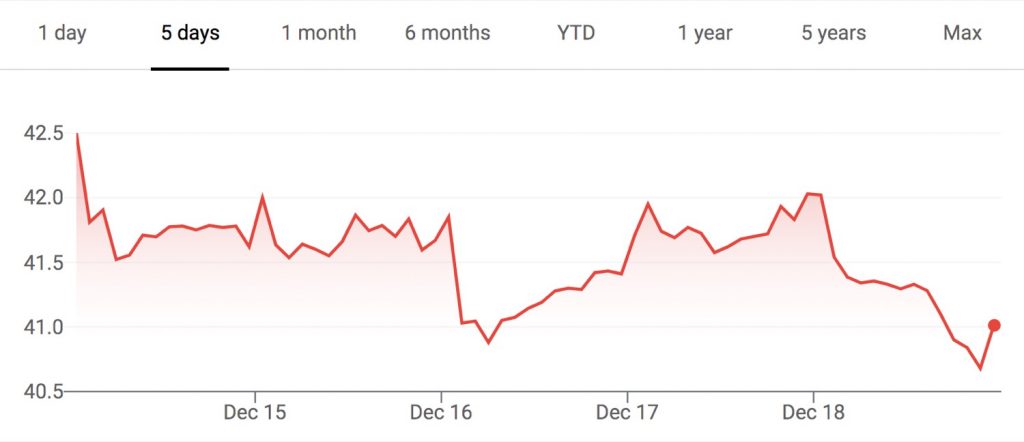Screen dimensions: 1024x442
Task: Click the red endpoint dot on chart
Action: click(x=994, y=325)
